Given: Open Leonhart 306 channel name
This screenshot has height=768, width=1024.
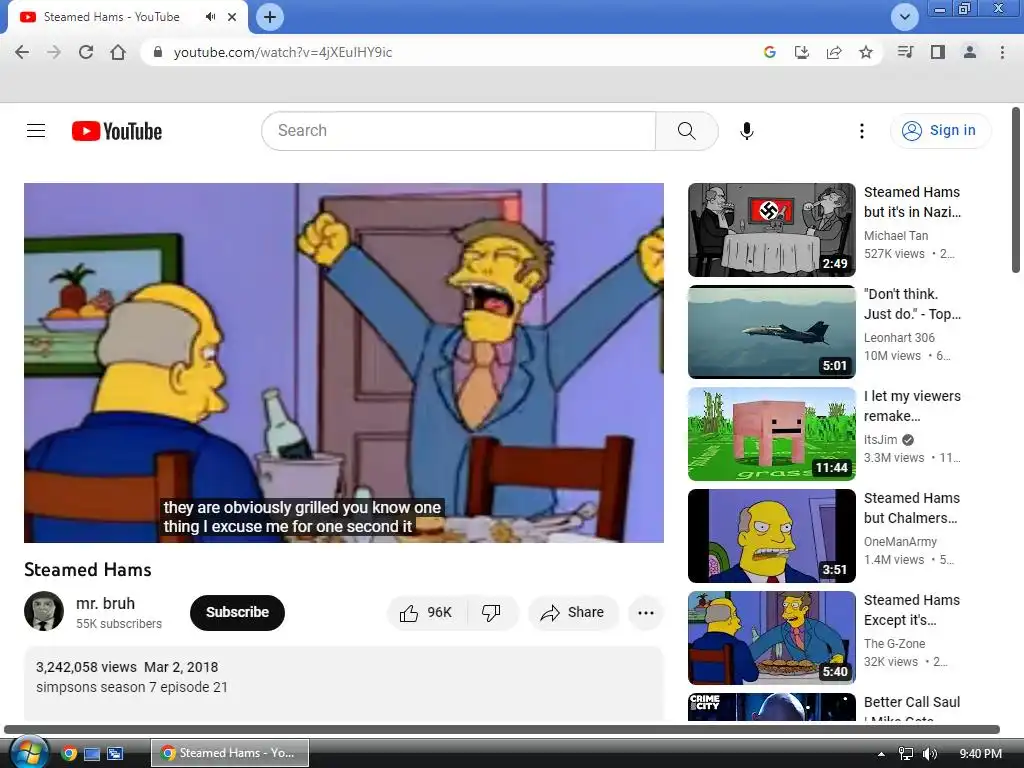Looking at the screenshot, I should [899, 338].
